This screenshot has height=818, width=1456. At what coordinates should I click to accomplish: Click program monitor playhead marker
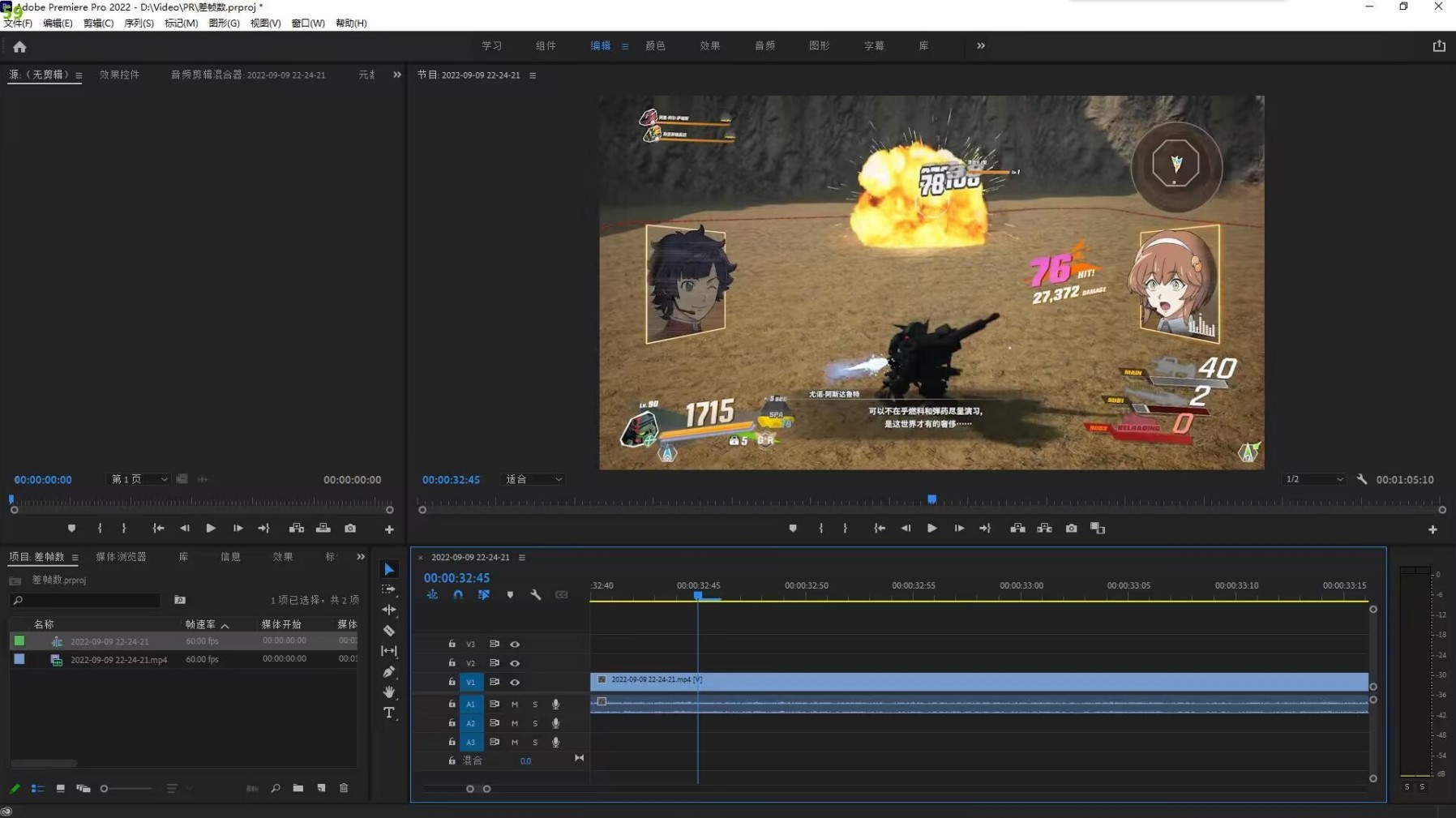(932, 499)
